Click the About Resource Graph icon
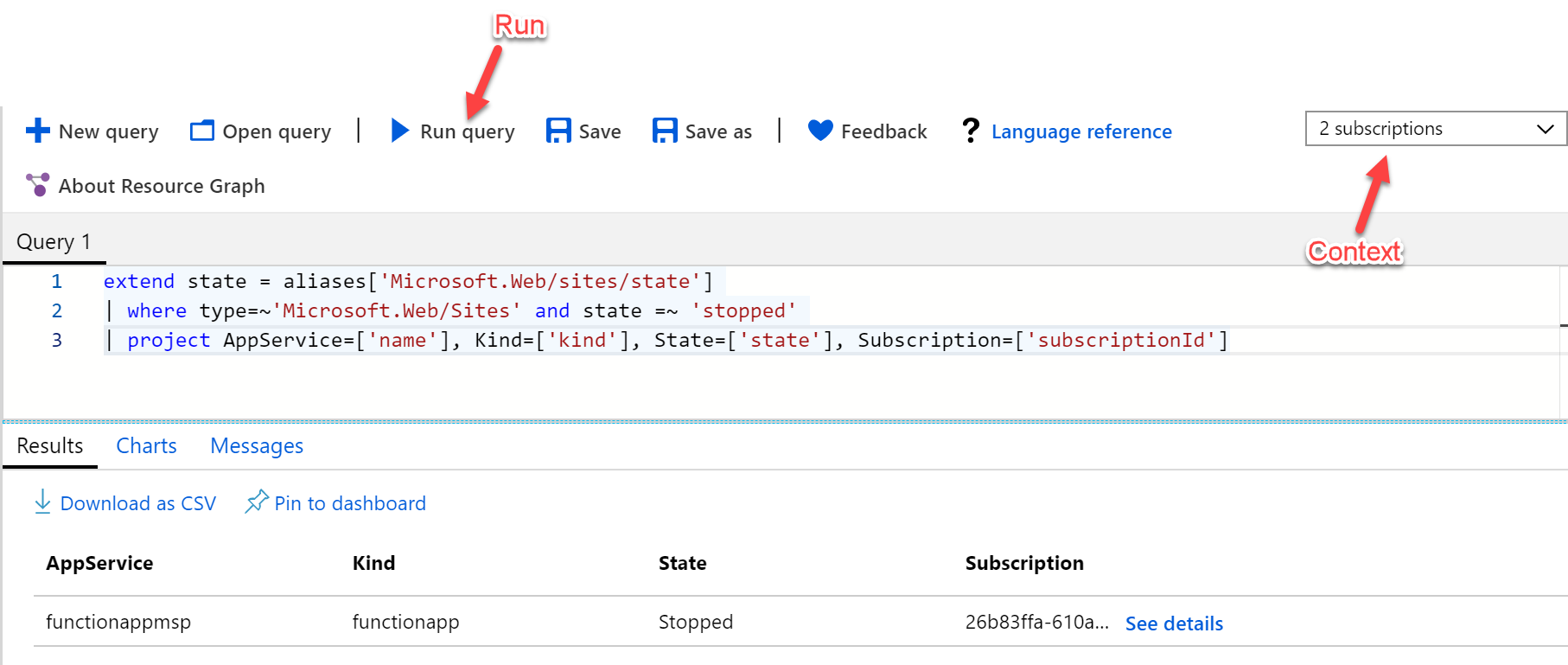This screenshot has width=1568, height=665. [x=38, y=185]
